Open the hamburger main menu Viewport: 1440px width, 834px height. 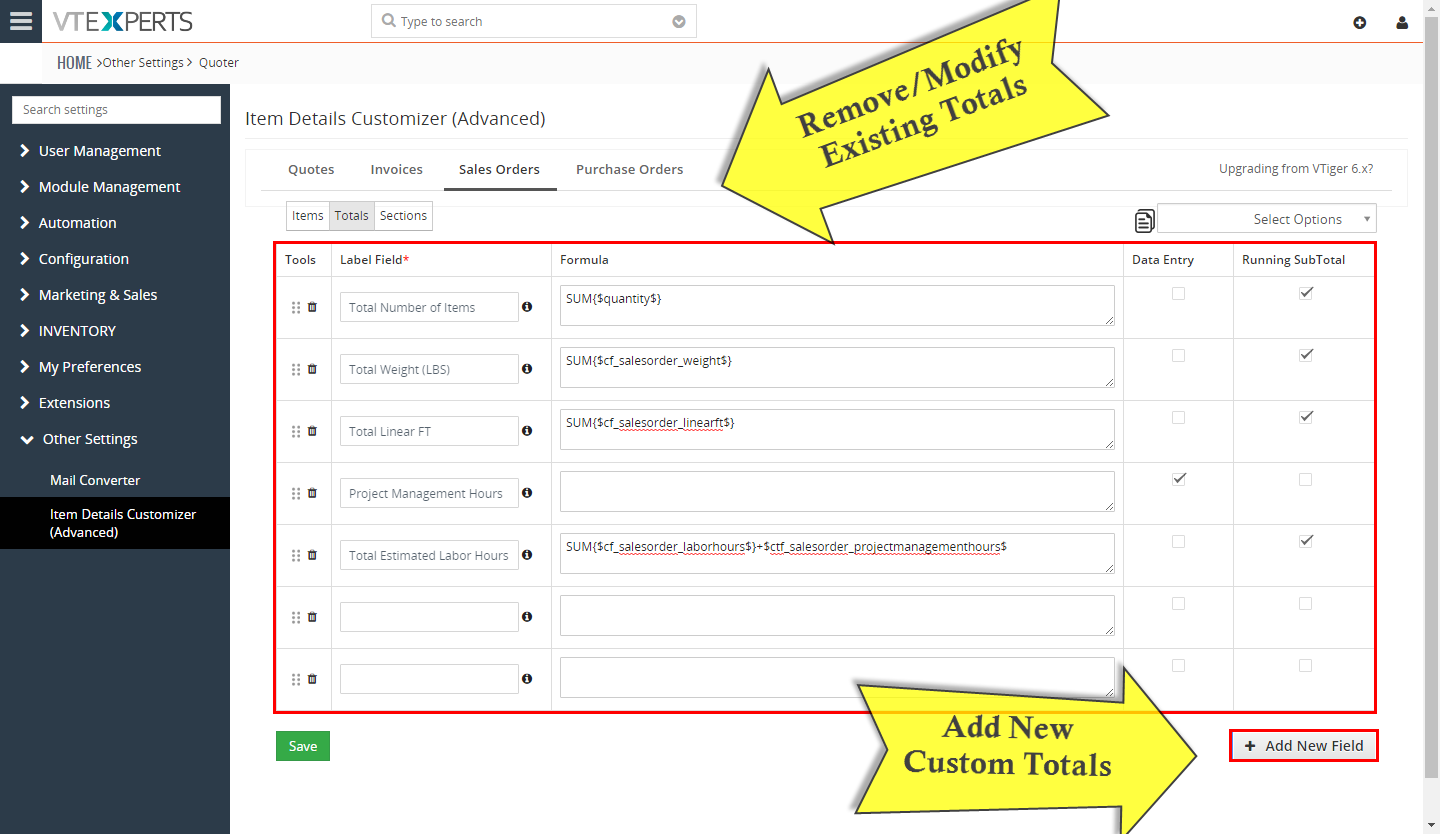point(21,21)
